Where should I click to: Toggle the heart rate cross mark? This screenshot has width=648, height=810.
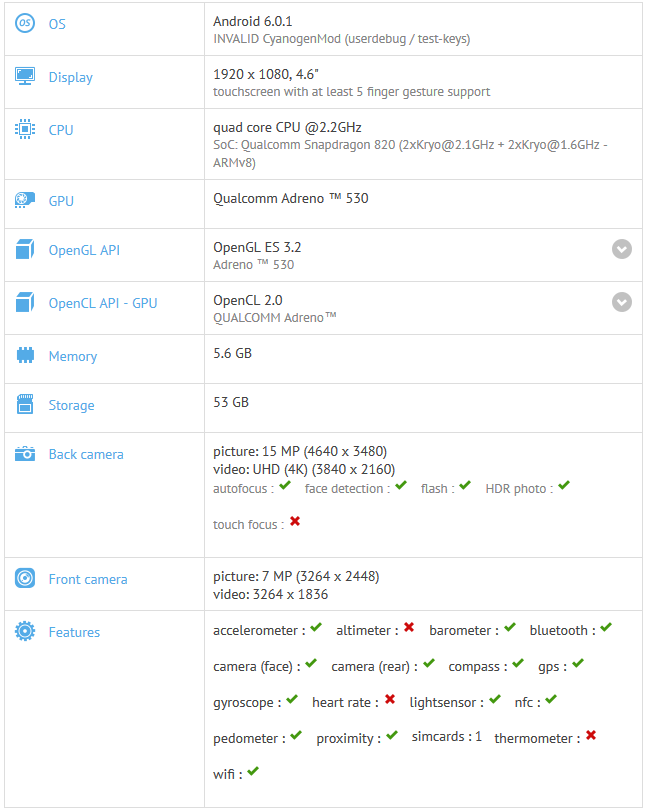(x=389, y=701)
